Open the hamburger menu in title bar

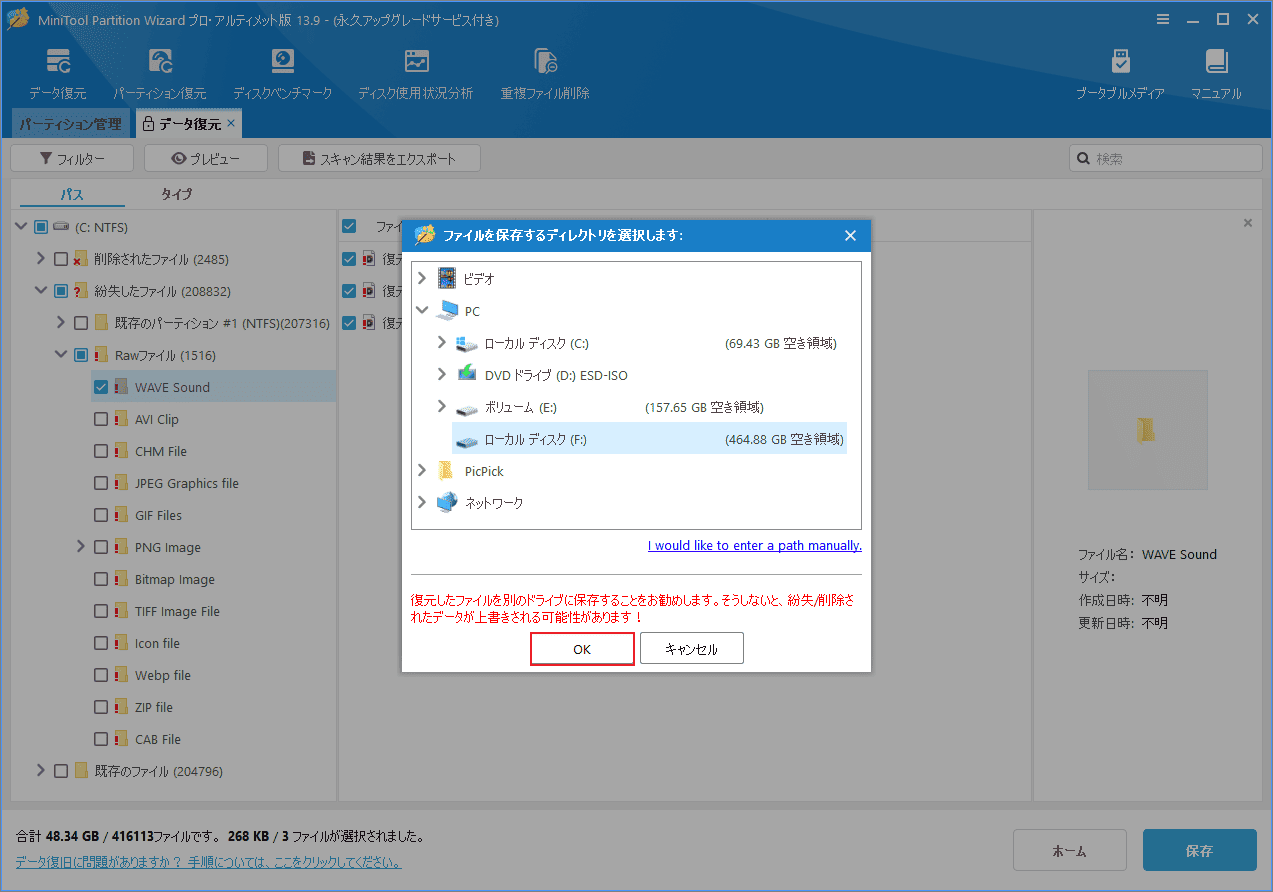(x=1163, y=19)
